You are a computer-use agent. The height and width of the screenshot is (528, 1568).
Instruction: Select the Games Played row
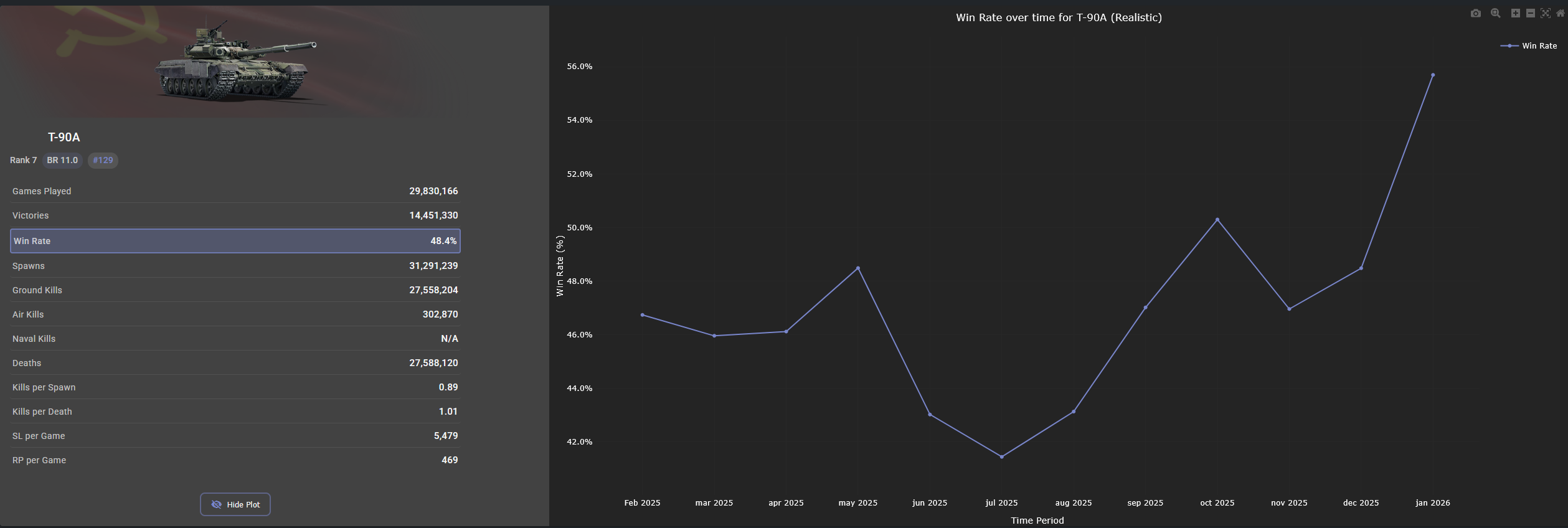(x=235, y=191)
